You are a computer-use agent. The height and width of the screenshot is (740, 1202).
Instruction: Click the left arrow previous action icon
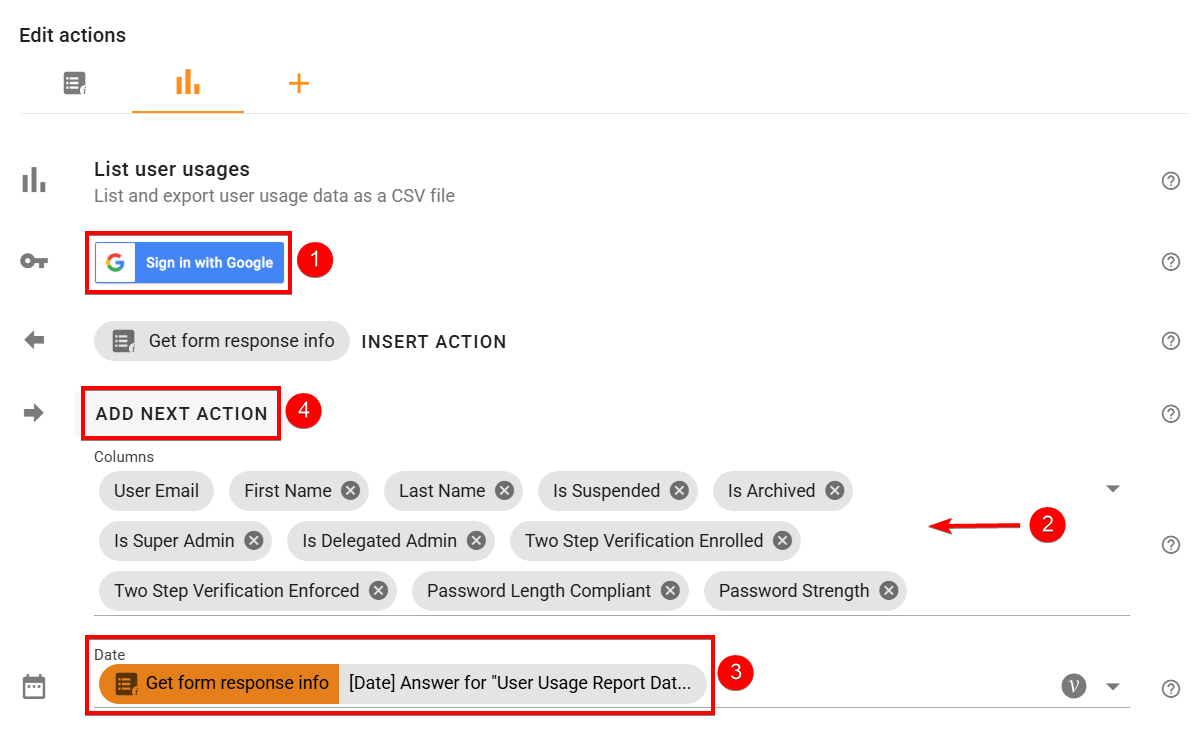click(33, 340)
